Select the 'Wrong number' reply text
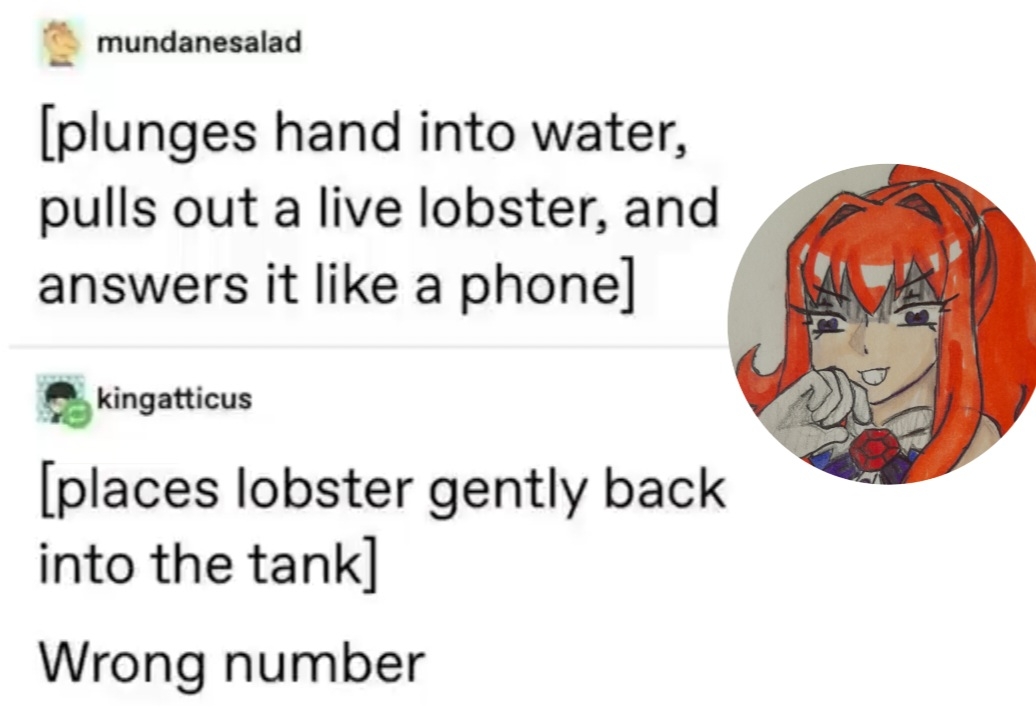Viewport: 1036px width, 720px height. pos(232,663)
